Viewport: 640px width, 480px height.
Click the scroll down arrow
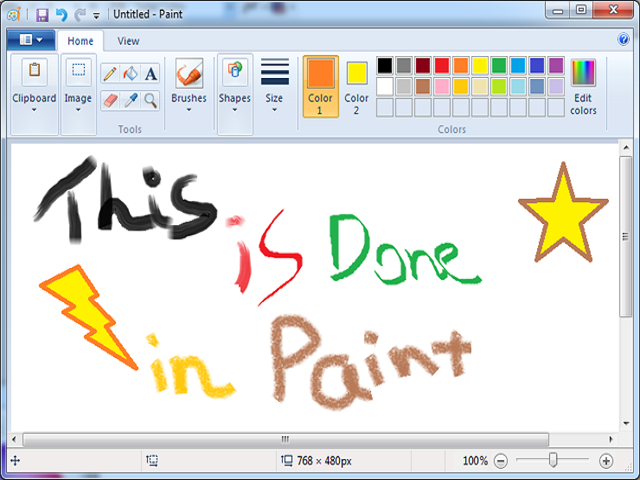click(626, 423)
